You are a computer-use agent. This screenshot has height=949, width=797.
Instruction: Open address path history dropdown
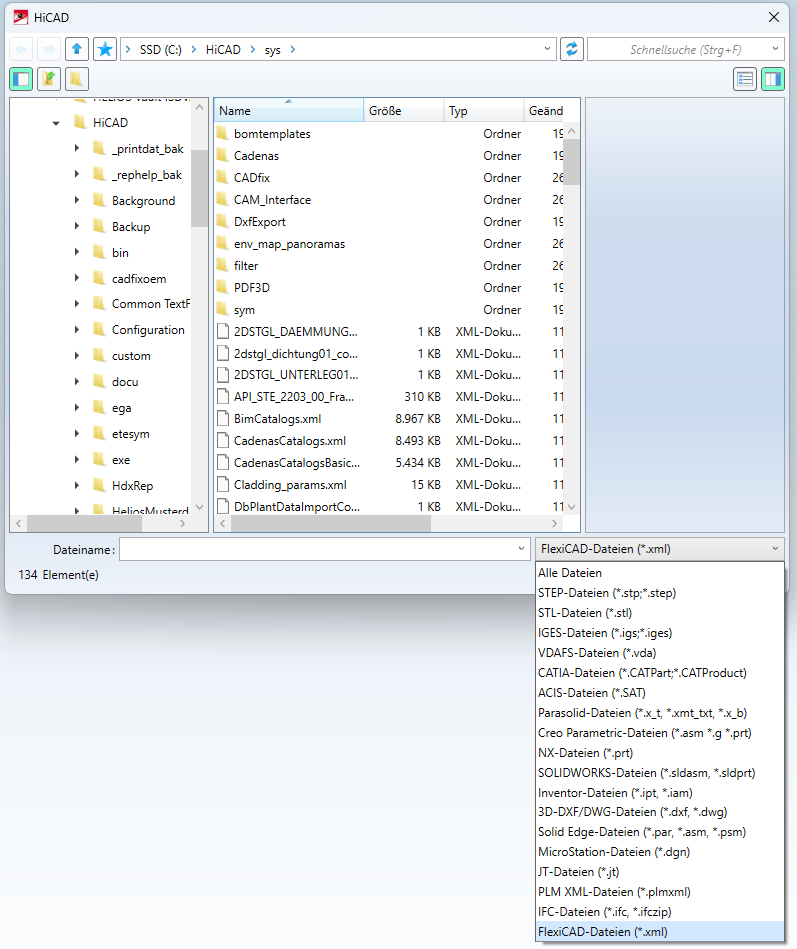coord(547,49)
